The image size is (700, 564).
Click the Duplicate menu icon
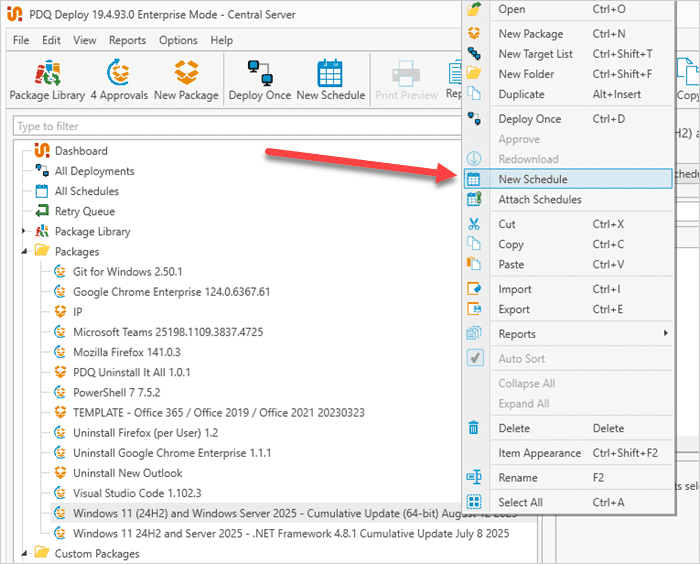[x=474, y=94]
